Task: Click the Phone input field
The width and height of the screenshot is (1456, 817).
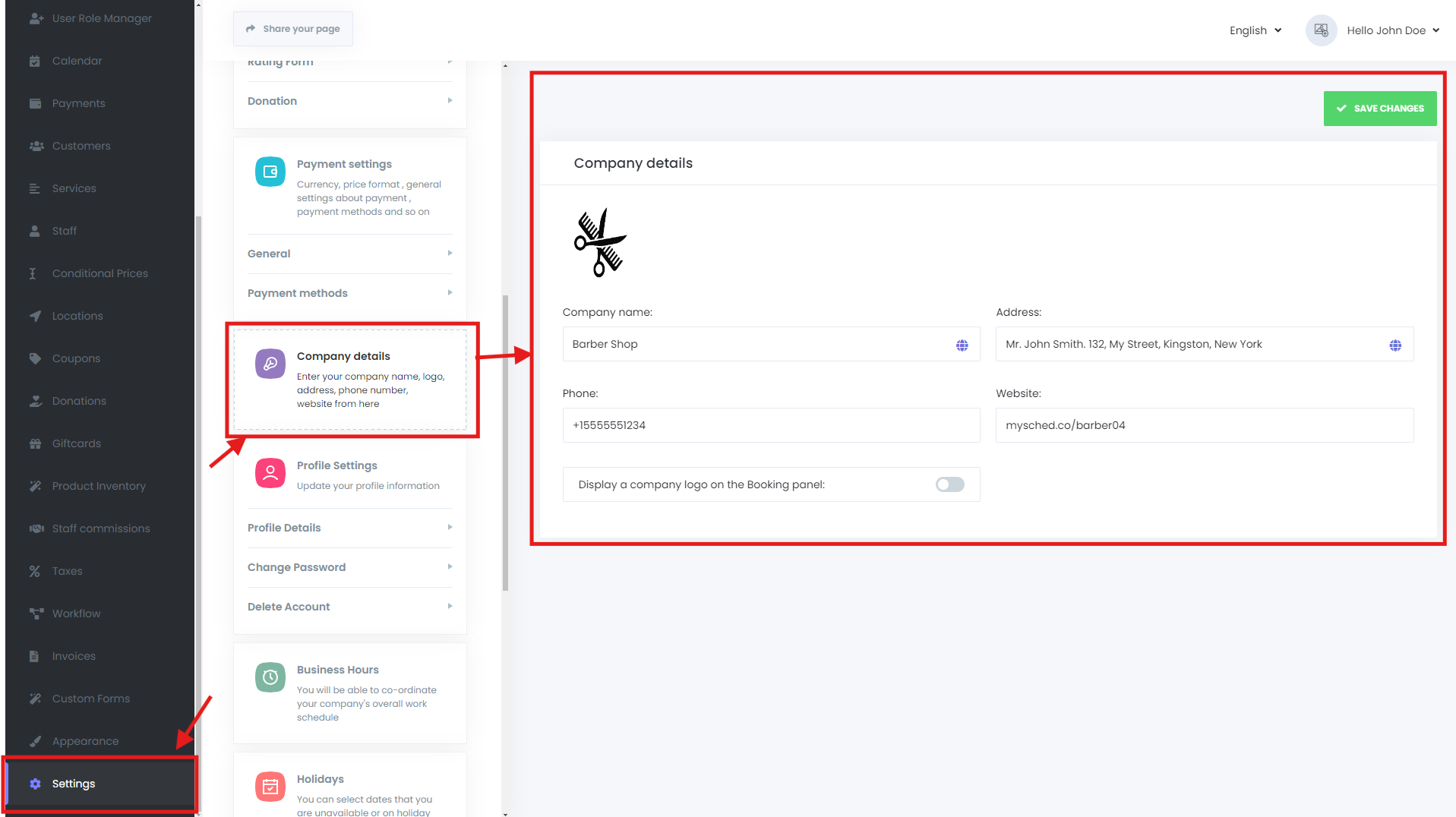Action: [771, 425]
